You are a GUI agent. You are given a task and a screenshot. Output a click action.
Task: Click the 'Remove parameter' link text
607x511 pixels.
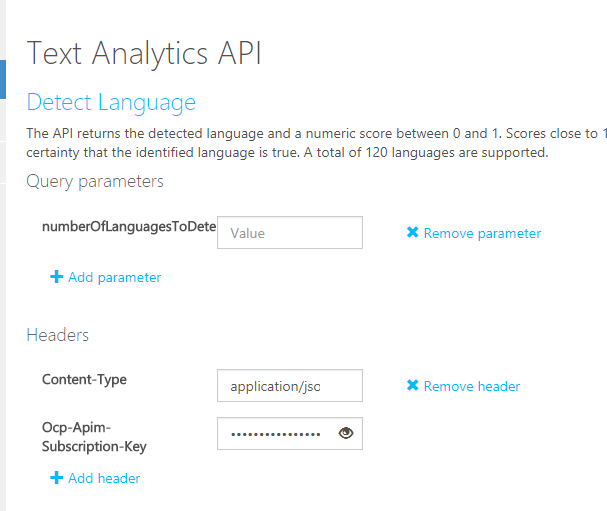(482, 233)
